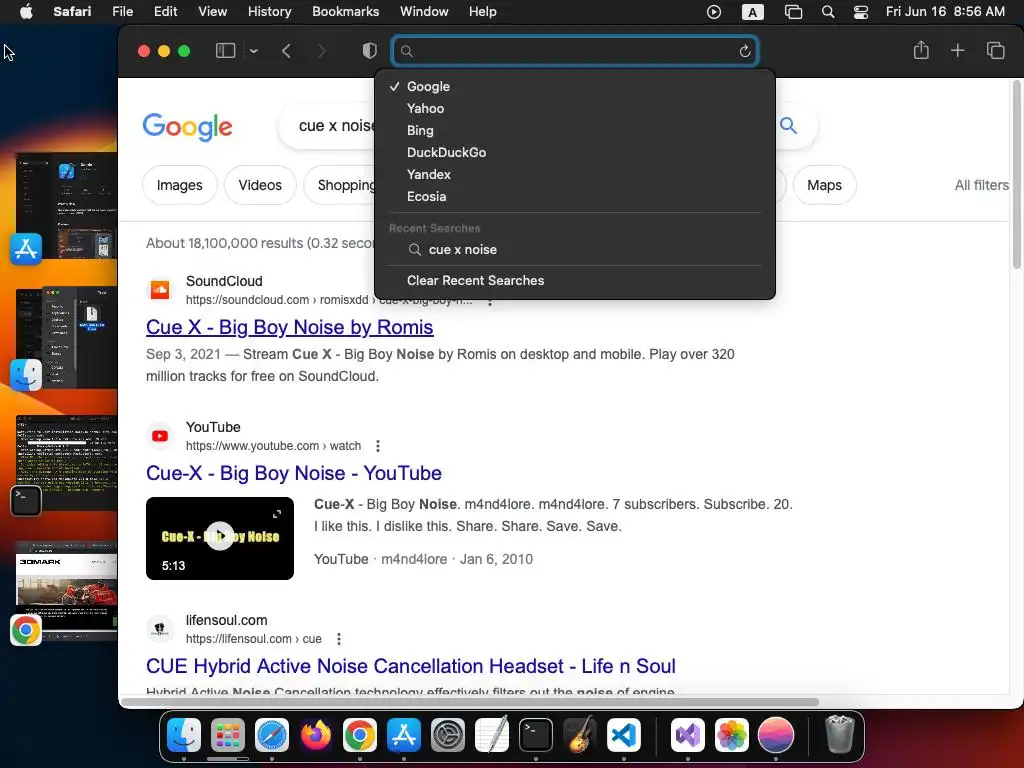Viewport: 1024px width, 768px height.
Task: Filter results by Maps
Action: [824, 185]
